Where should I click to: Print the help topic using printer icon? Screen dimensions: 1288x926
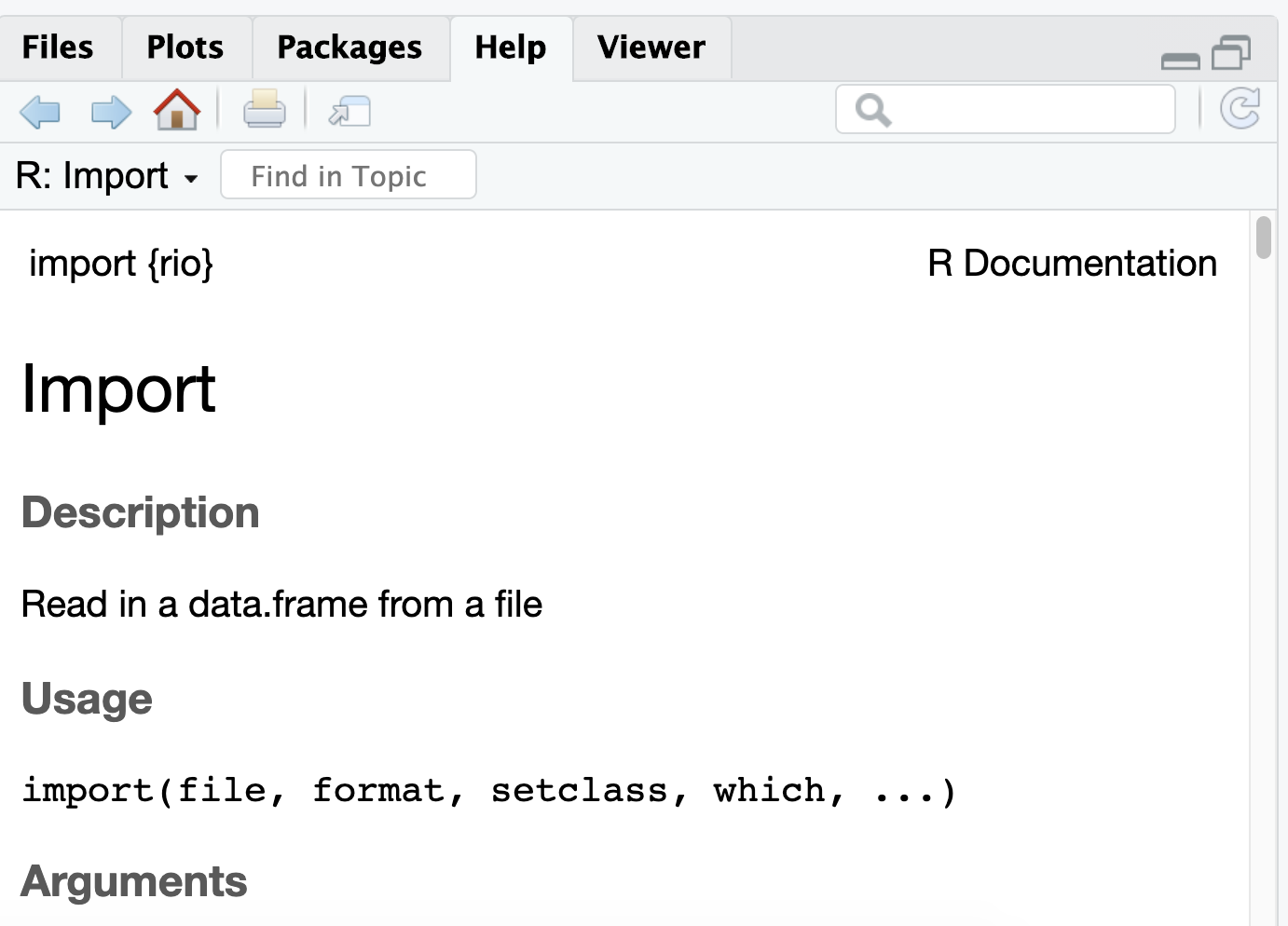tap(265, 110)
